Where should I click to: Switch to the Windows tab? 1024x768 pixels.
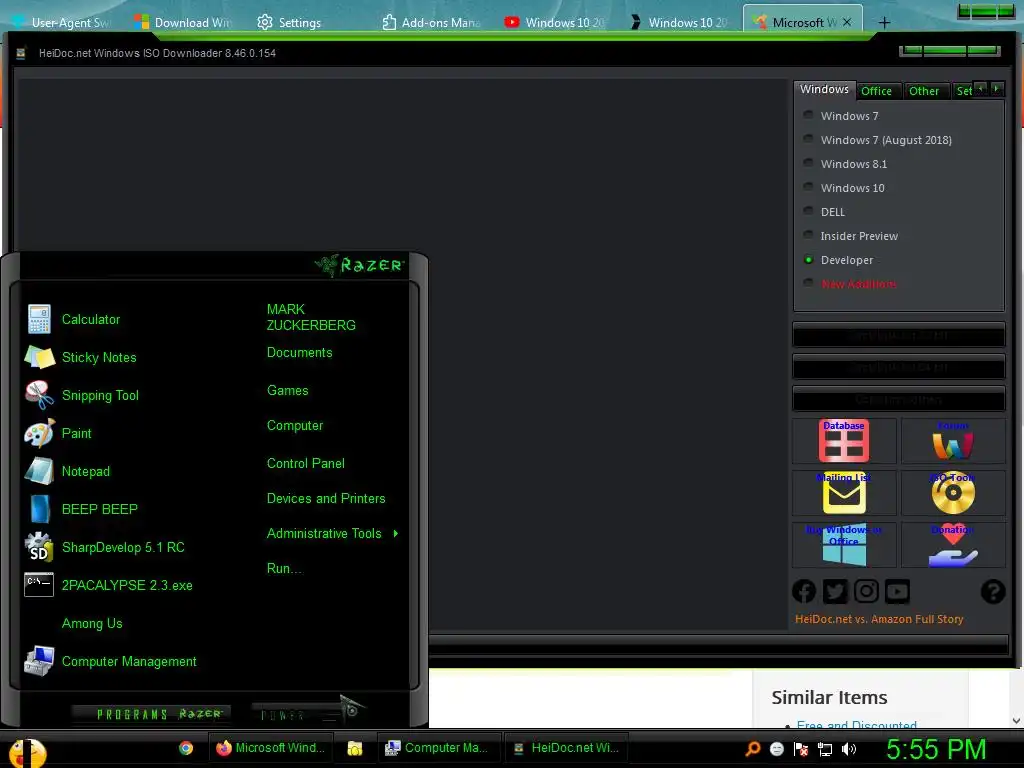point(824,89)
